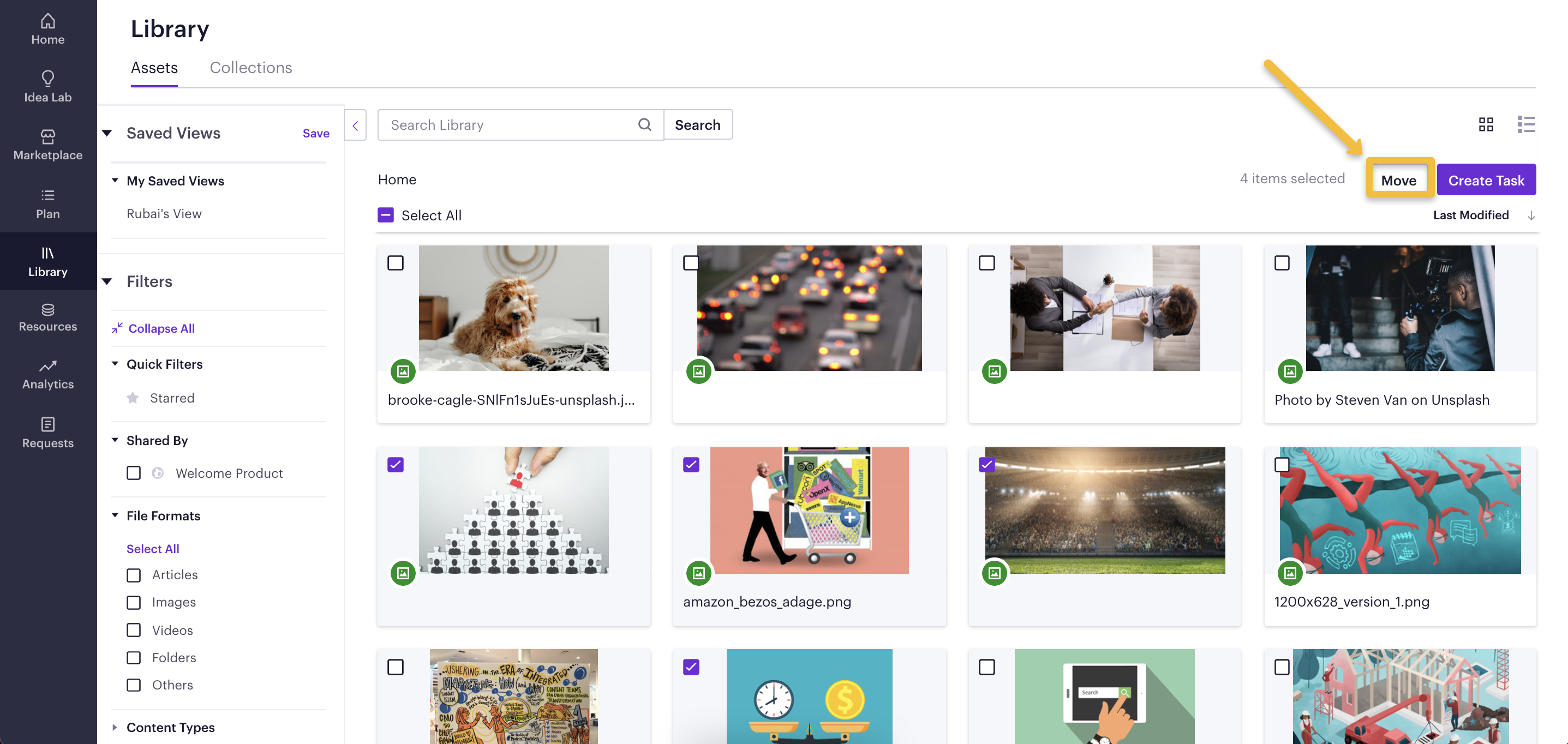Switch to the Assets tab
1568x744 pixels.
(154, 68)
